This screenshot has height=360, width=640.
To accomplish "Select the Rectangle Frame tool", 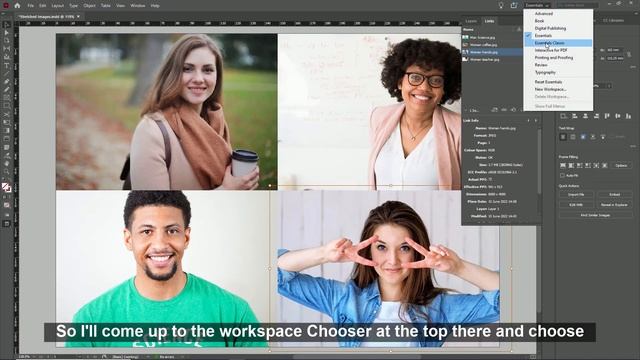I will 7,98.
